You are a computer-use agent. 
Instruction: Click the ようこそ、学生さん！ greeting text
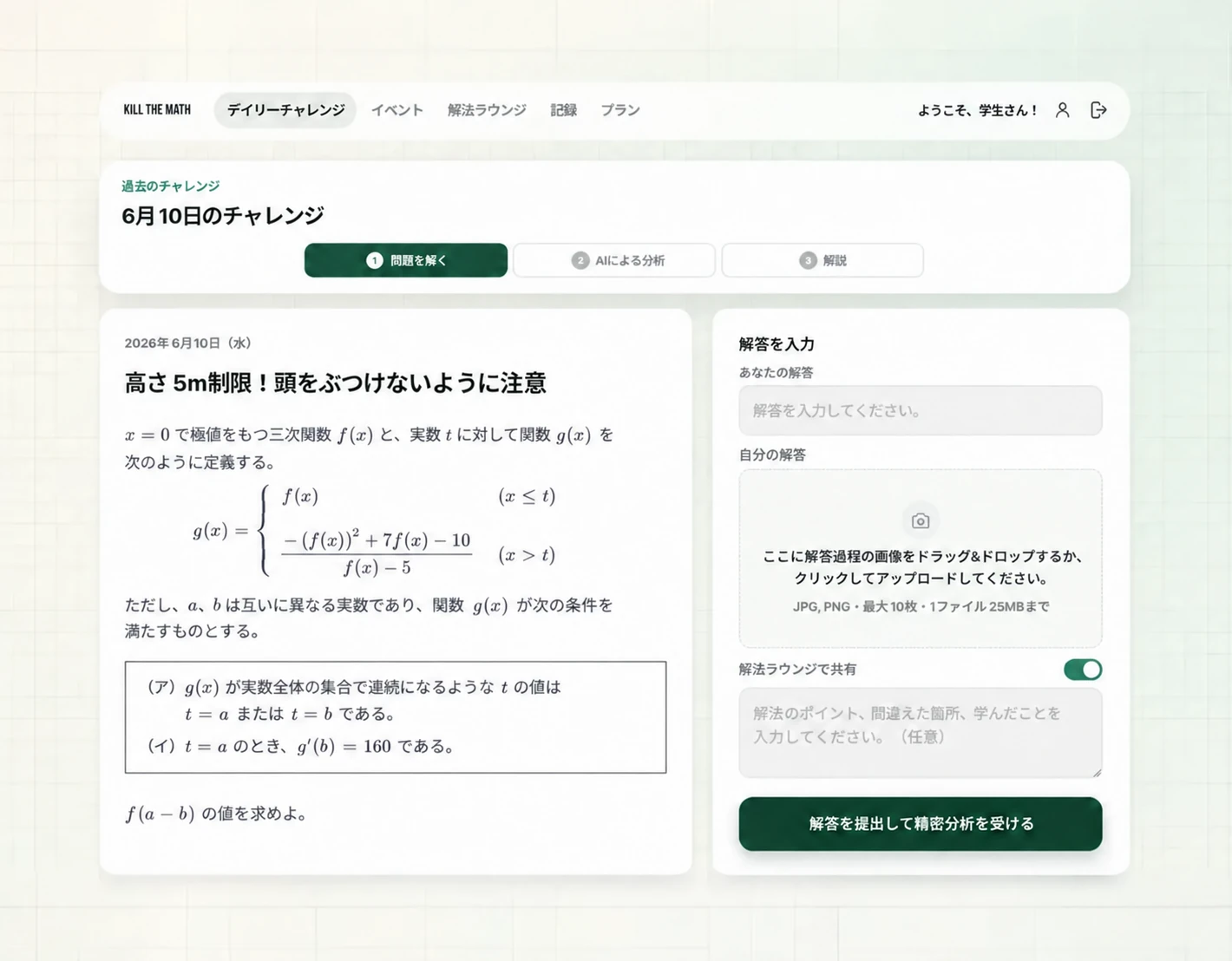[x=978, y=110]
